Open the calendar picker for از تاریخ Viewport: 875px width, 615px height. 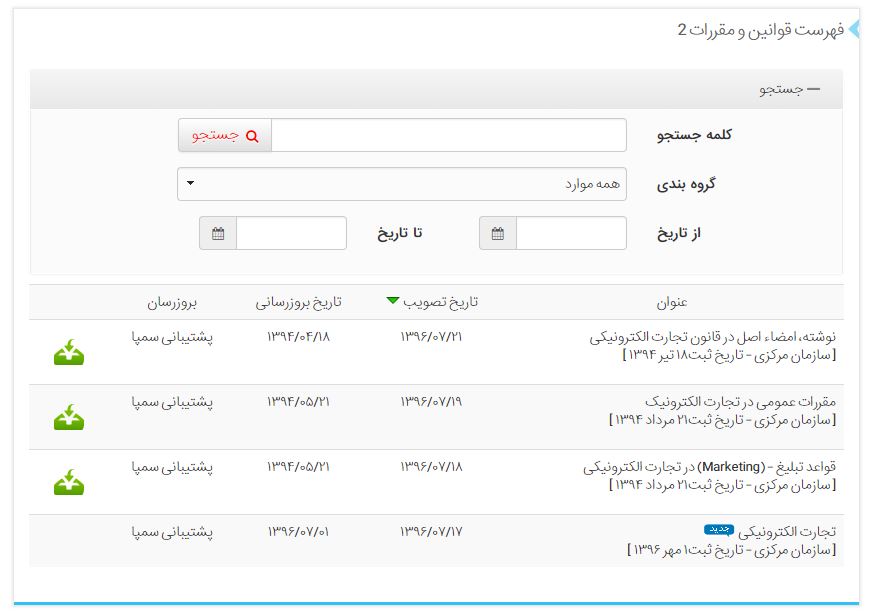click(498, 234)
